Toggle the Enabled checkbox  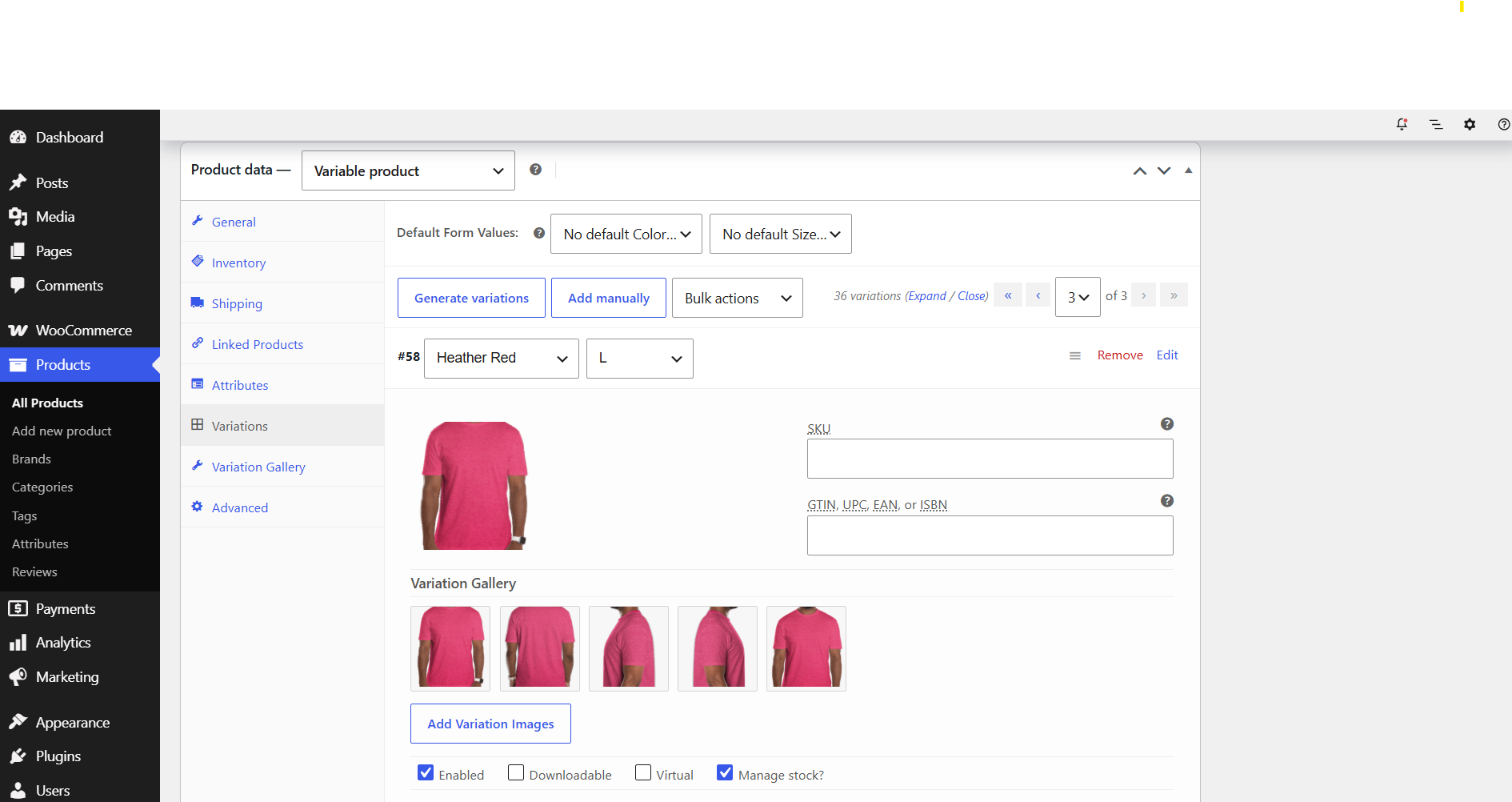click(x=426, y=772)
